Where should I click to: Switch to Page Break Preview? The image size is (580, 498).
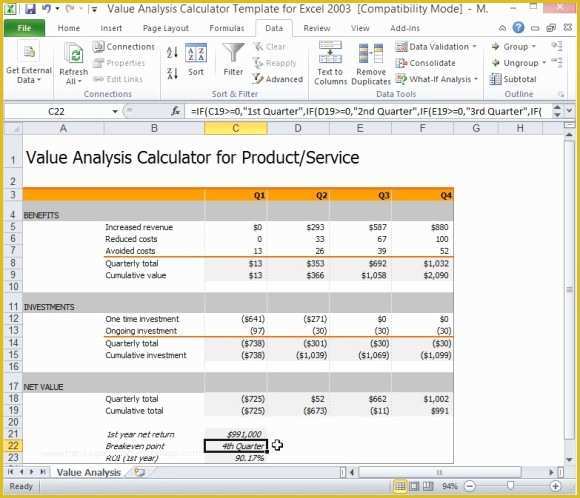(428, 486)
